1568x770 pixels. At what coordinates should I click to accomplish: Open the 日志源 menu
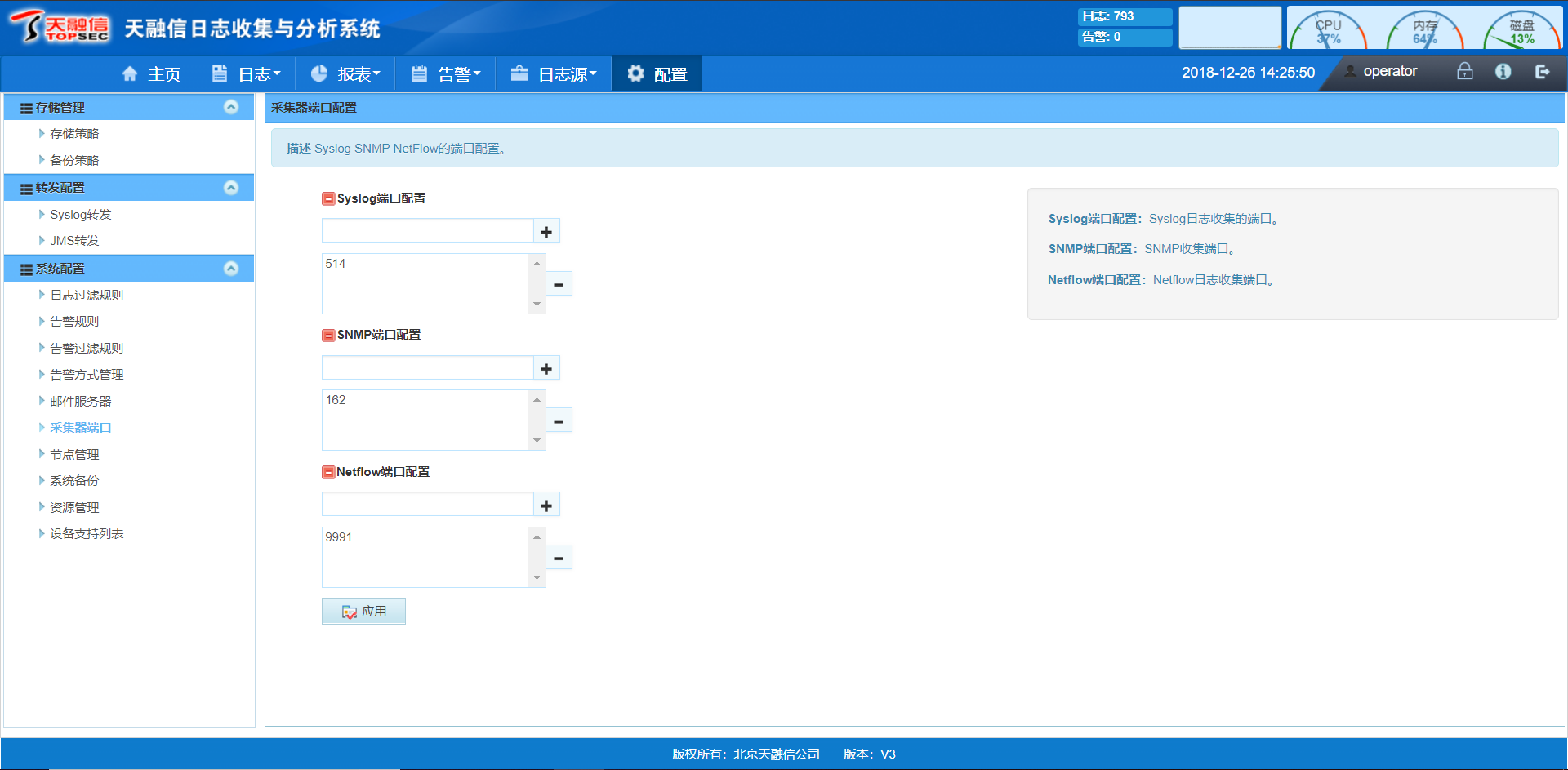554,74
